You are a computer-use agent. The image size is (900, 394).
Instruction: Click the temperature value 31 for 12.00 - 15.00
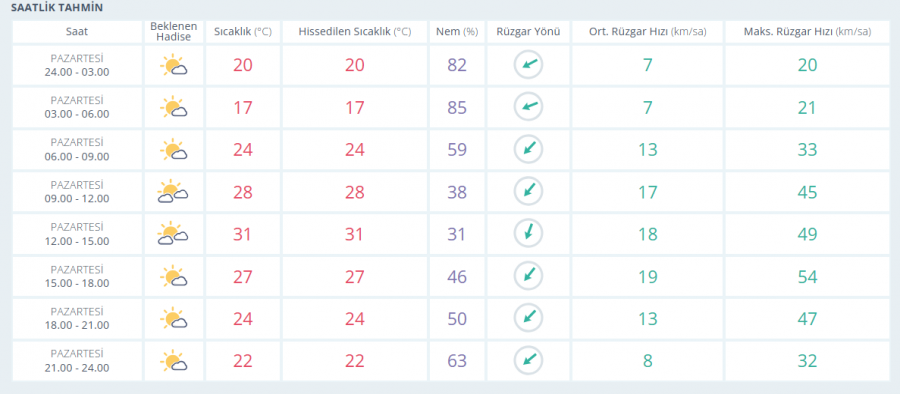pos(243,234)
